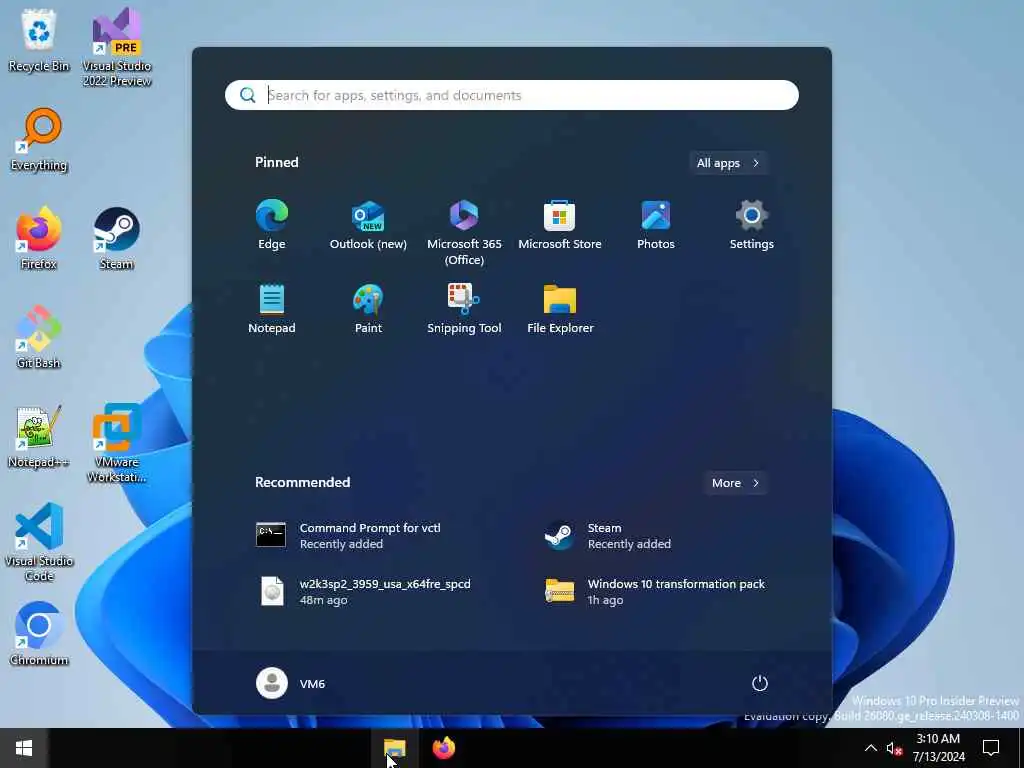Select Visual Studio 2022 Preview shortcut
The height and width of the screenshot is (768, 1024).
117,47
